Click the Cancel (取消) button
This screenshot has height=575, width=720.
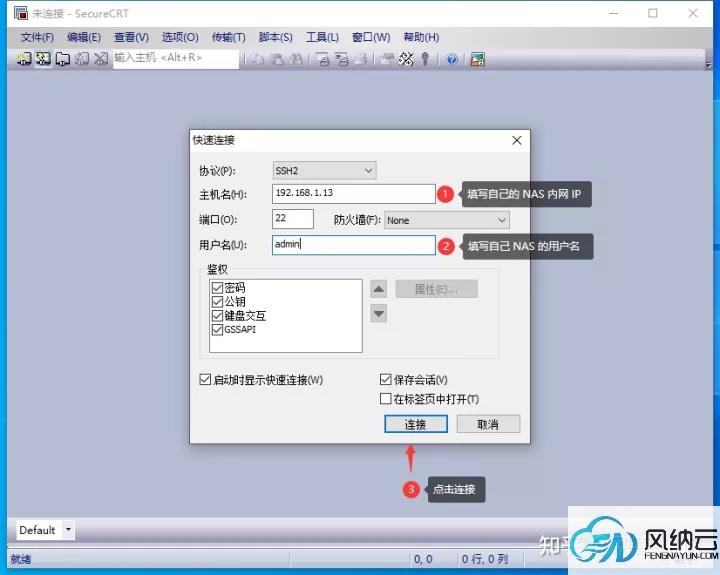point(488,424)
